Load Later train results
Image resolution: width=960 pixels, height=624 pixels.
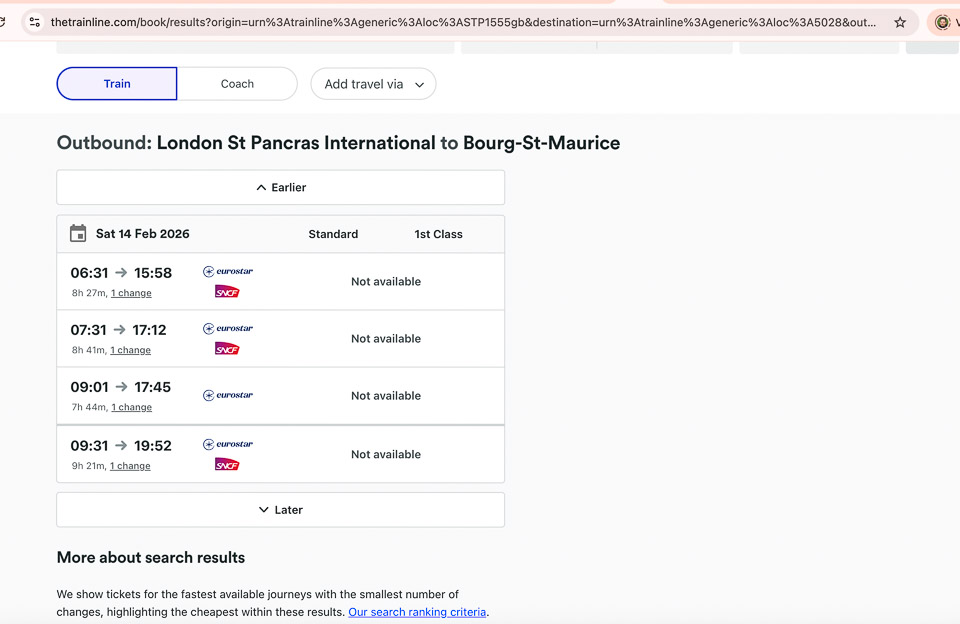(280, 510)
